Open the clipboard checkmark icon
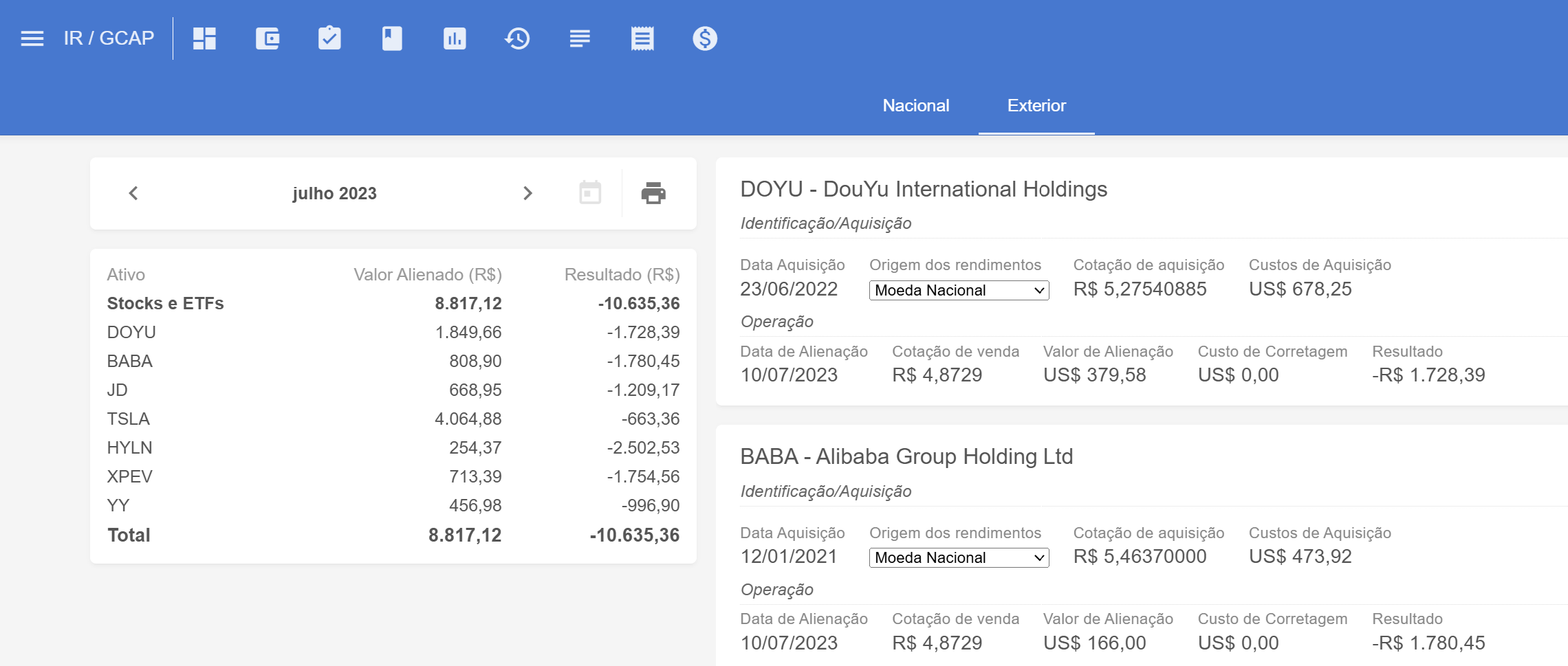The height and width of the screenshot is (666, 1568). [x=330, y=38]
